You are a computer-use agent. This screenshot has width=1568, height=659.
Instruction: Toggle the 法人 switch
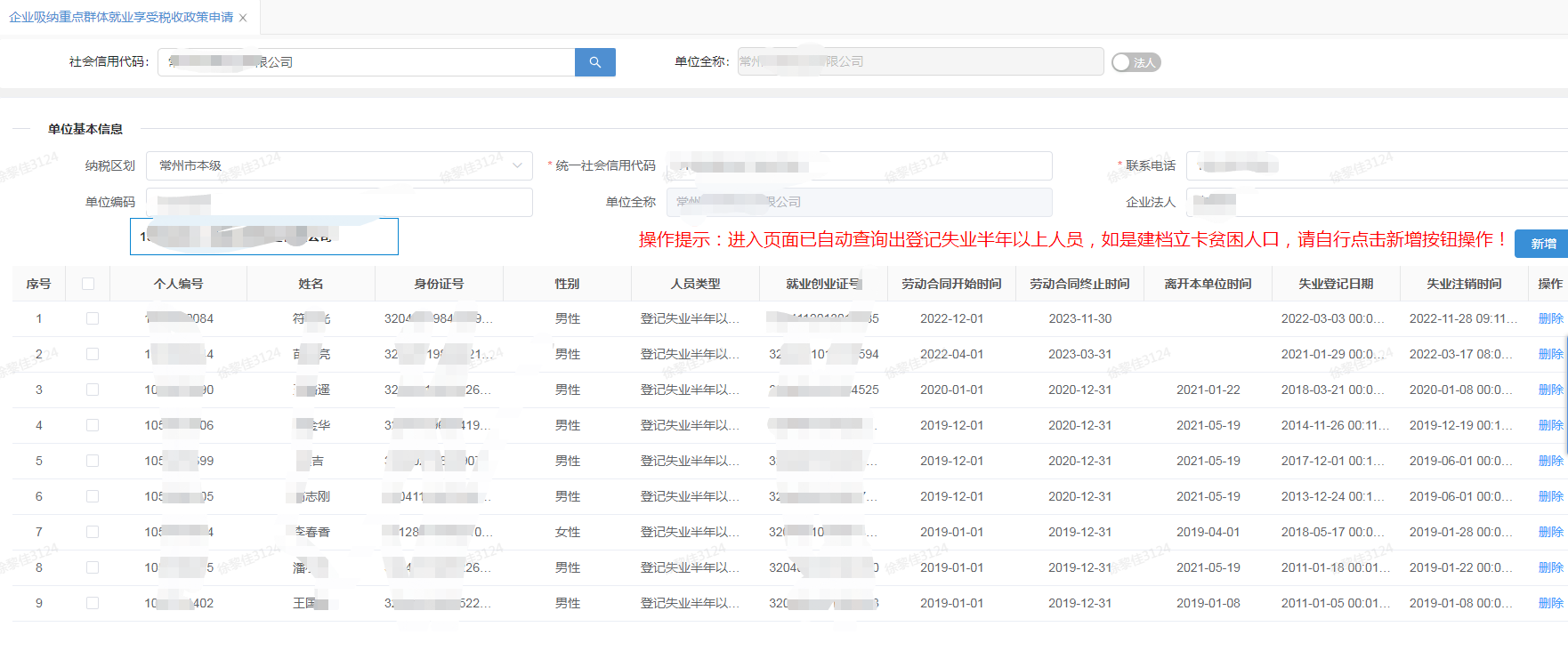pyautogui.click(x=1136, y=62)
